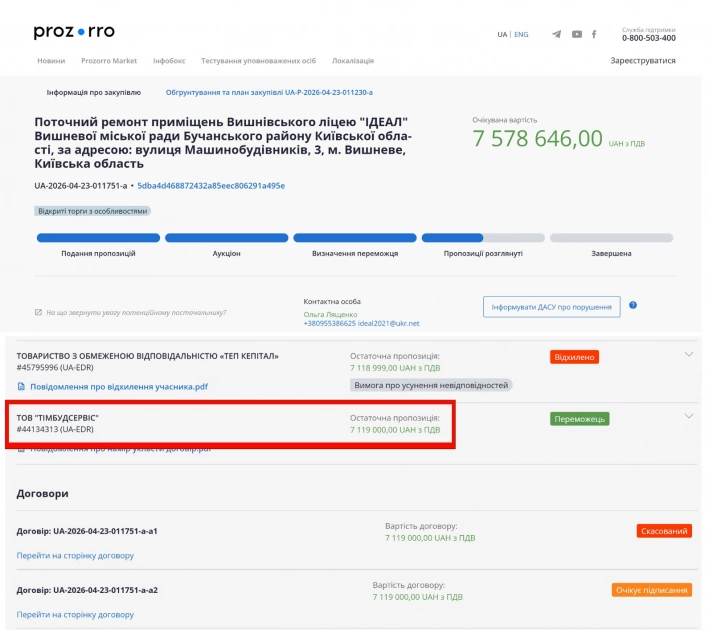Click the edit icon before 'На що звернути увагу'
Screen dimensions: 713x630
pyautogui.click(x=38, y=312)
